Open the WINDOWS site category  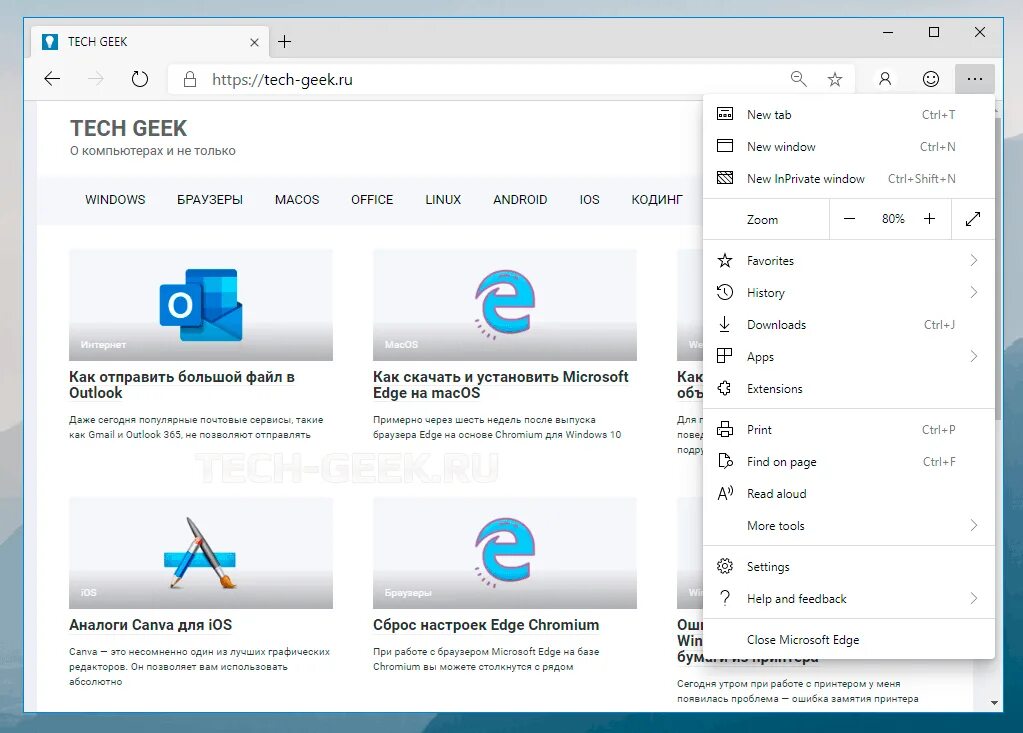point(115,200)
